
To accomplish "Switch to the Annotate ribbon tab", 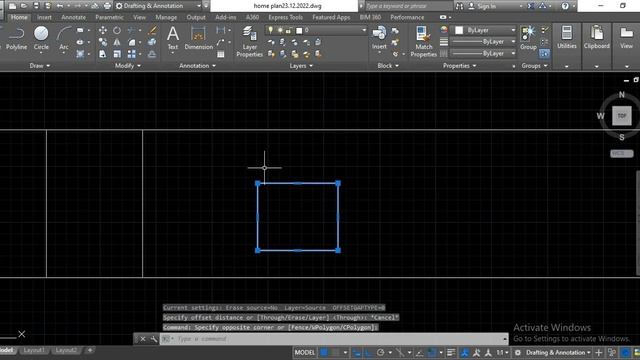I will pyautogui.click(x=73, y=18).
